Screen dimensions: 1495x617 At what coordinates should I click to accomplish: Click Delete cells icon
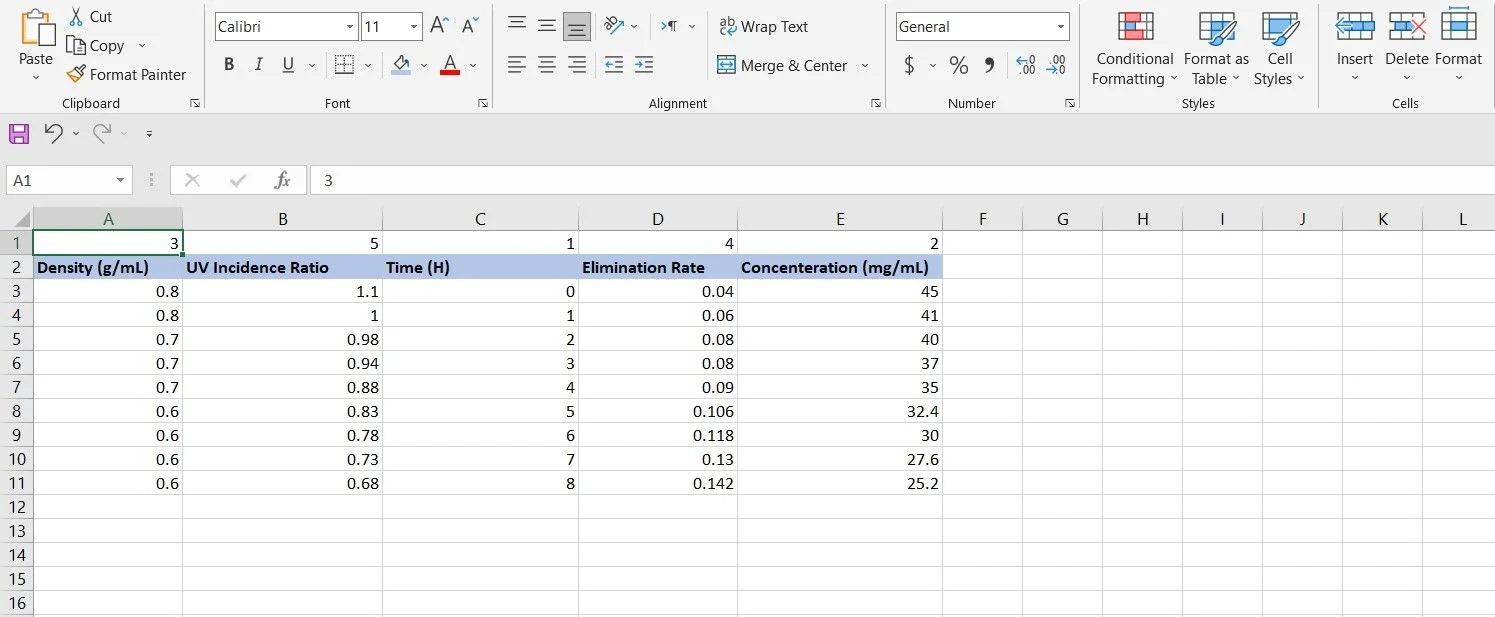[1407, 27]
